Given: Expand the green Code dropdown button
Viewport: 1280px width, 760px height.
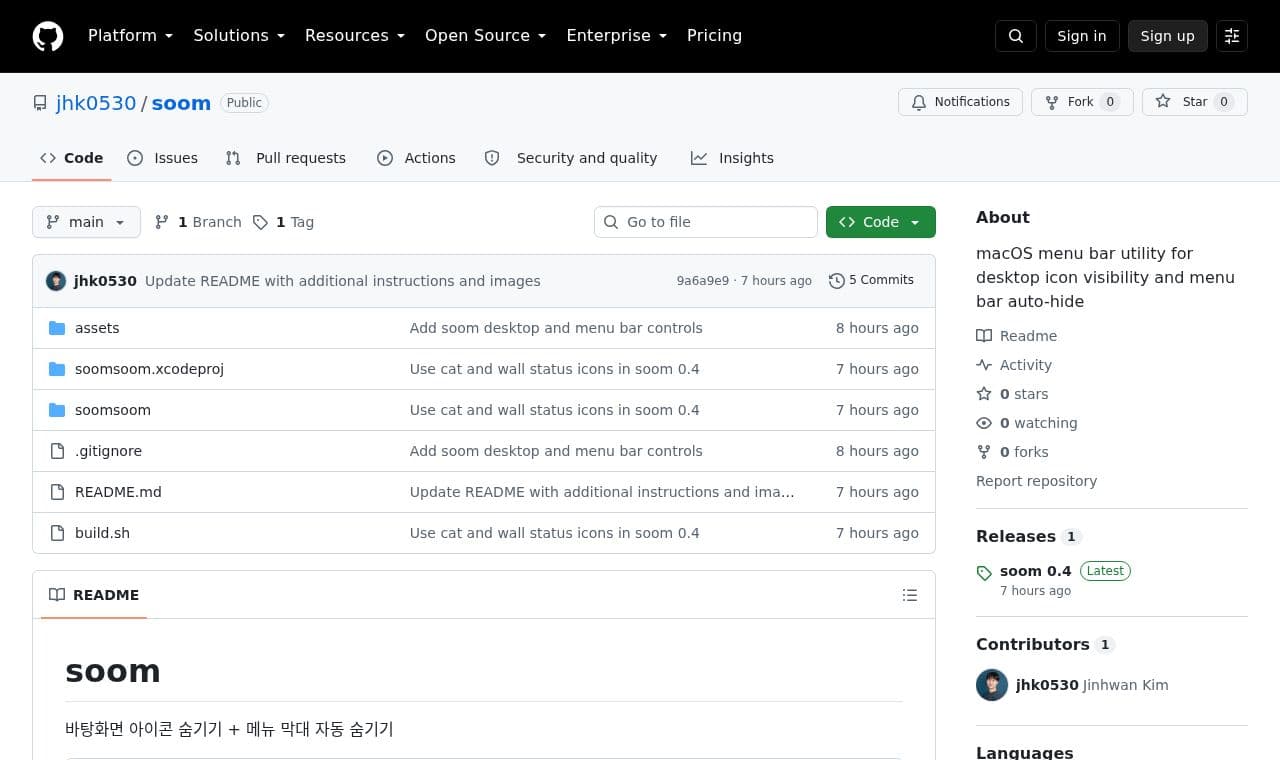Looking at the screenshot, I should 880,222.
